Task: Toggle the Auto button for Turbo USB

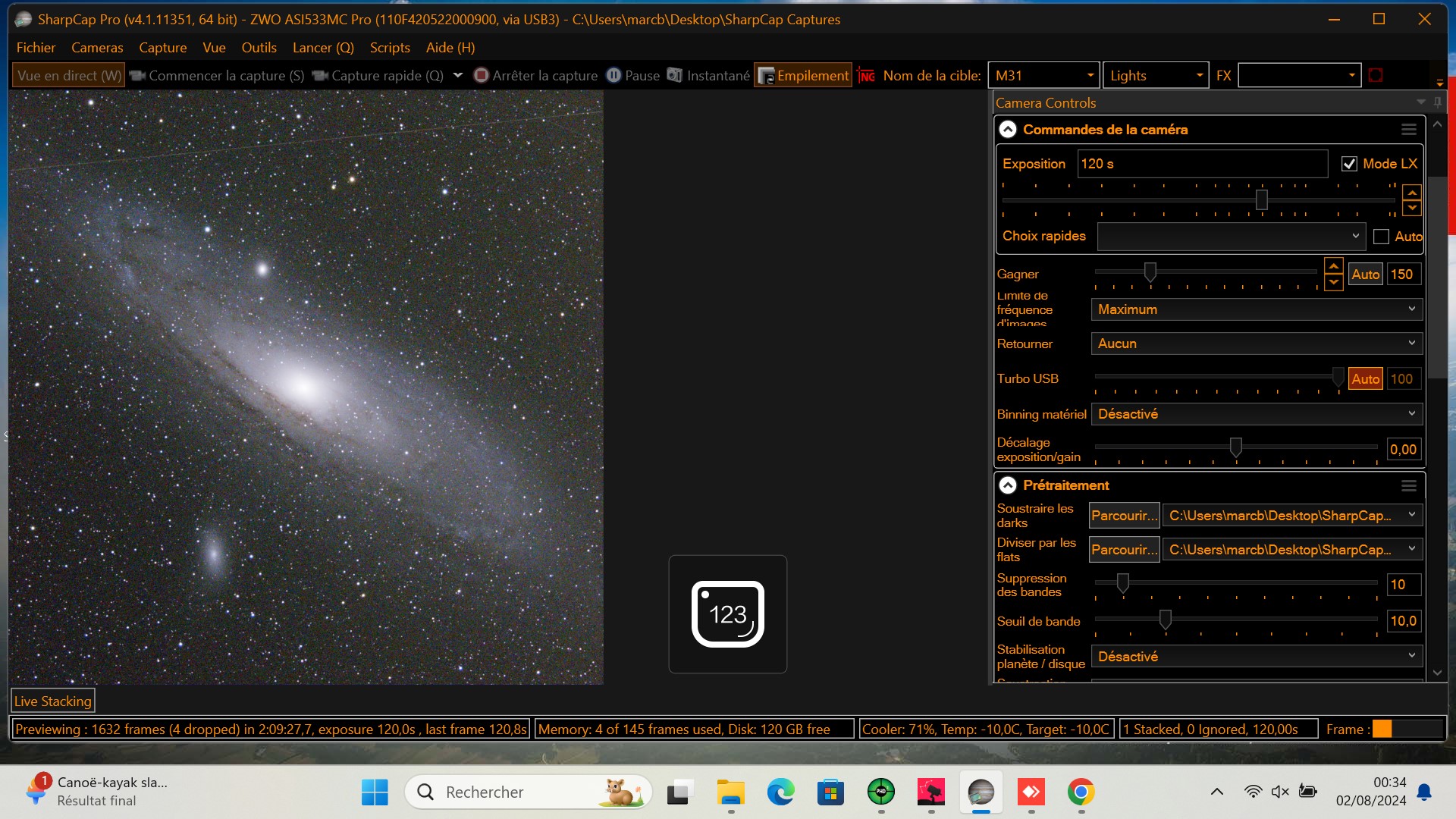Action: point(1366,379)
